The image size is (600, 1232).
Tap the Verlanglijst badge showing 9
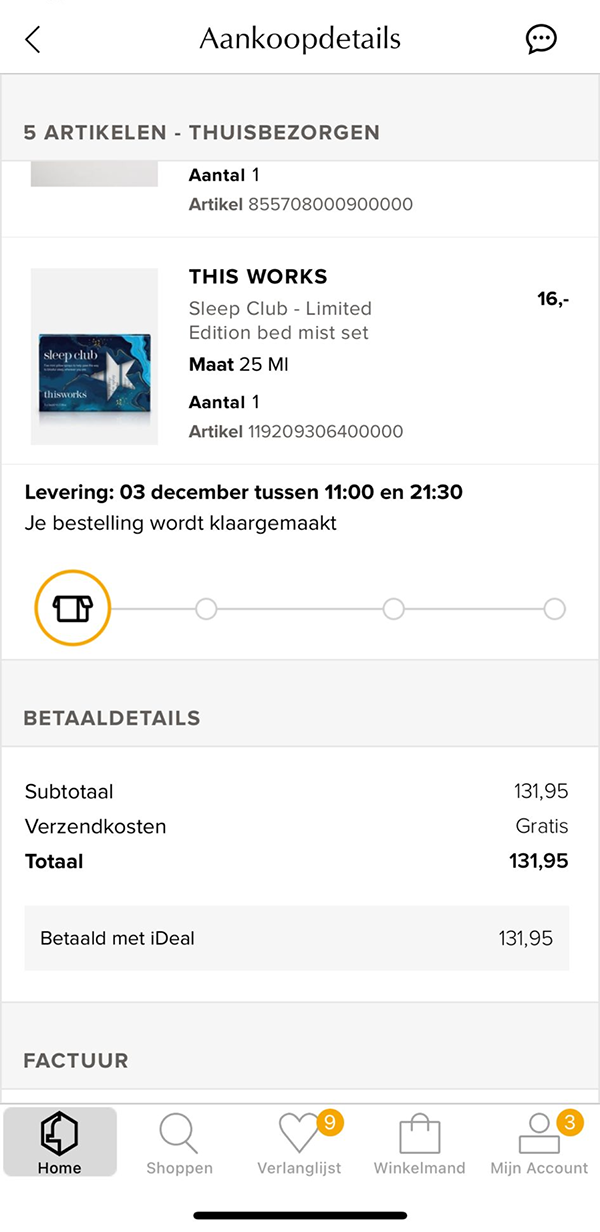point(330,1123)
